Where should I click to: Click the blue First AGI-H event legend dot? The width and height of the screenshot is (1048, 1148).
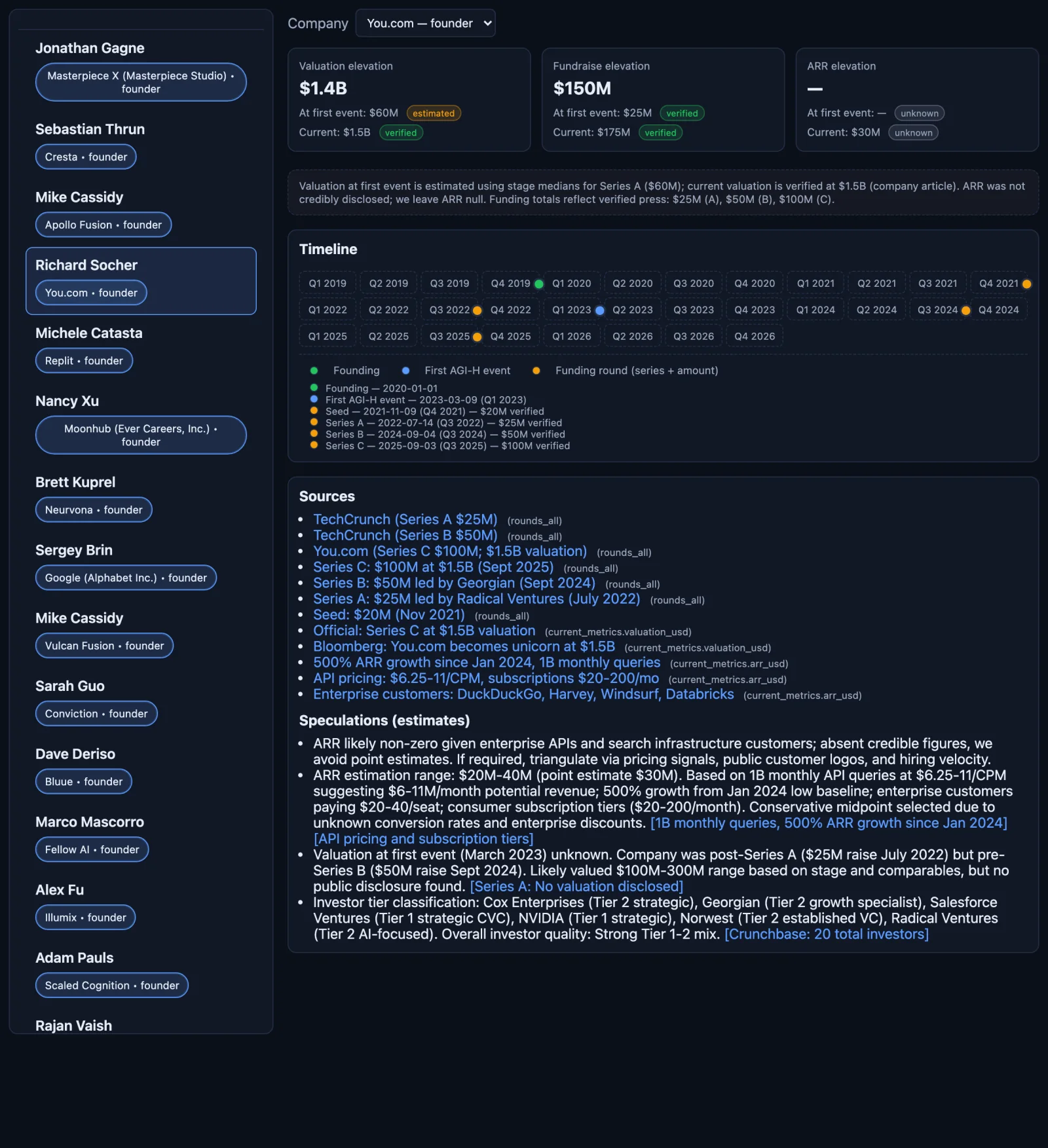(x=405, y=371)
